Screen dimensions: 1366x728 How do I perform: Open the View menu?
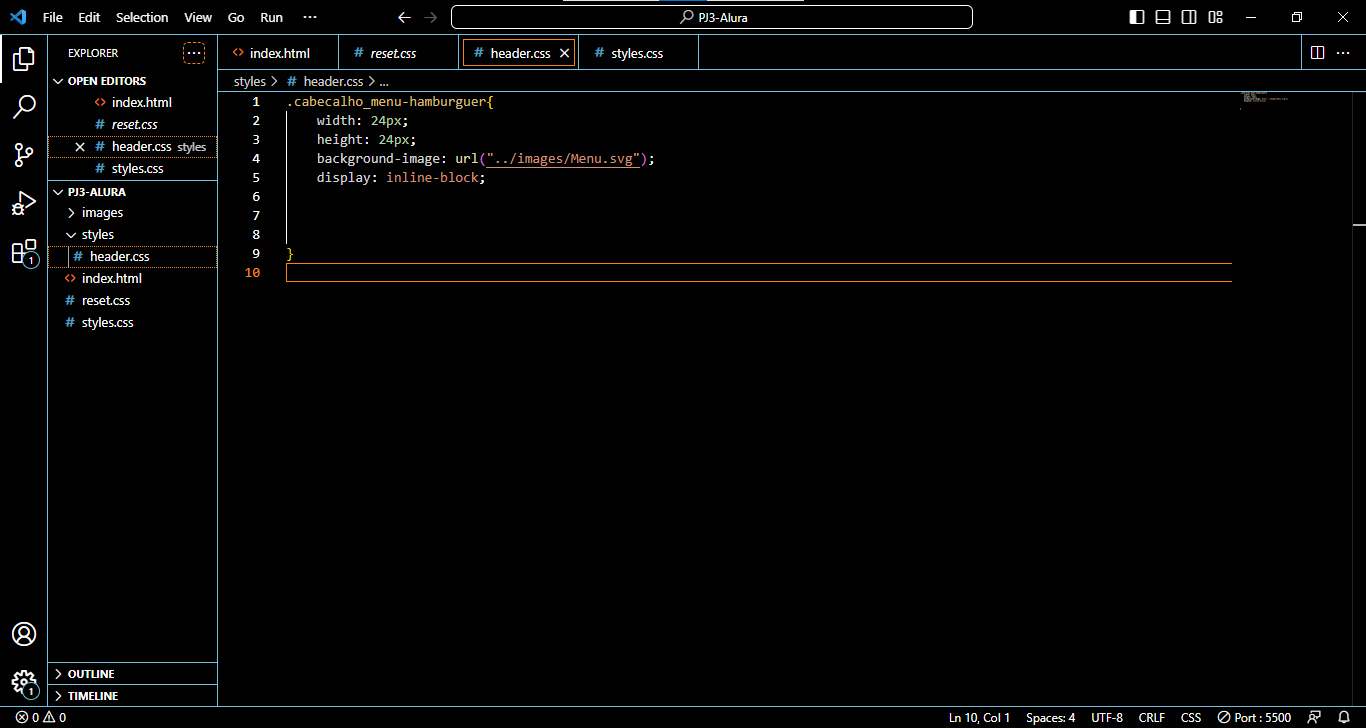(198, 17)
